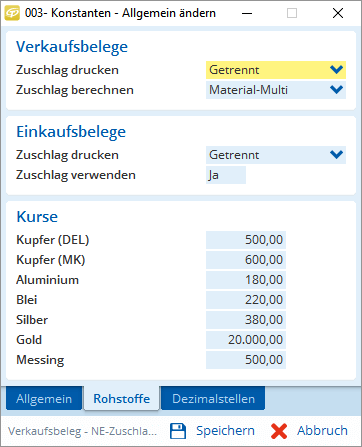Viewport: 362px width, 447px height.
Task: Click the Aluminium rate field
Action: (x=246, y=280)
